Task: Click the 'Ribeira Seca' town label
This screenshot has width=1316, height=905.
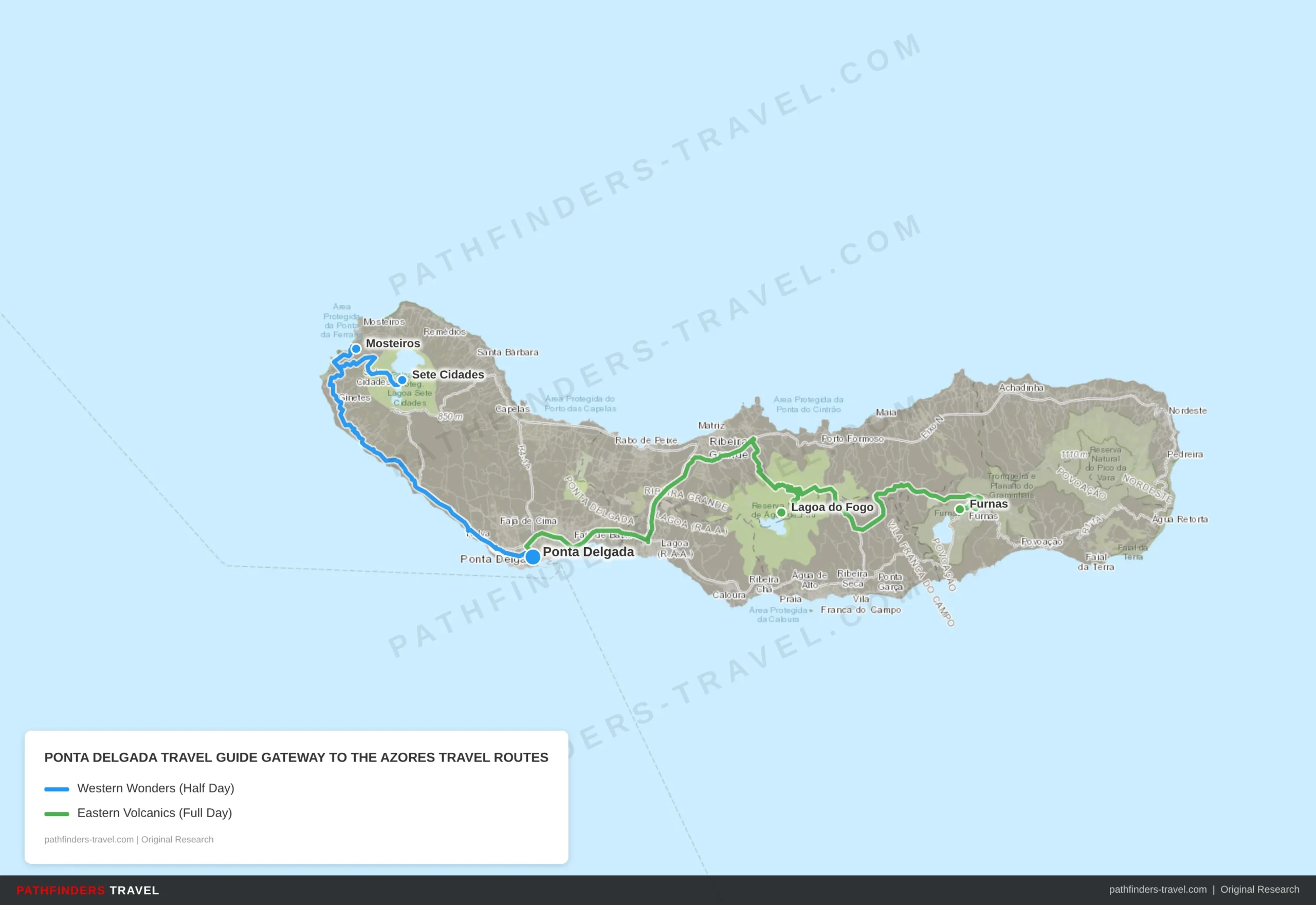Action: (852, 578)
